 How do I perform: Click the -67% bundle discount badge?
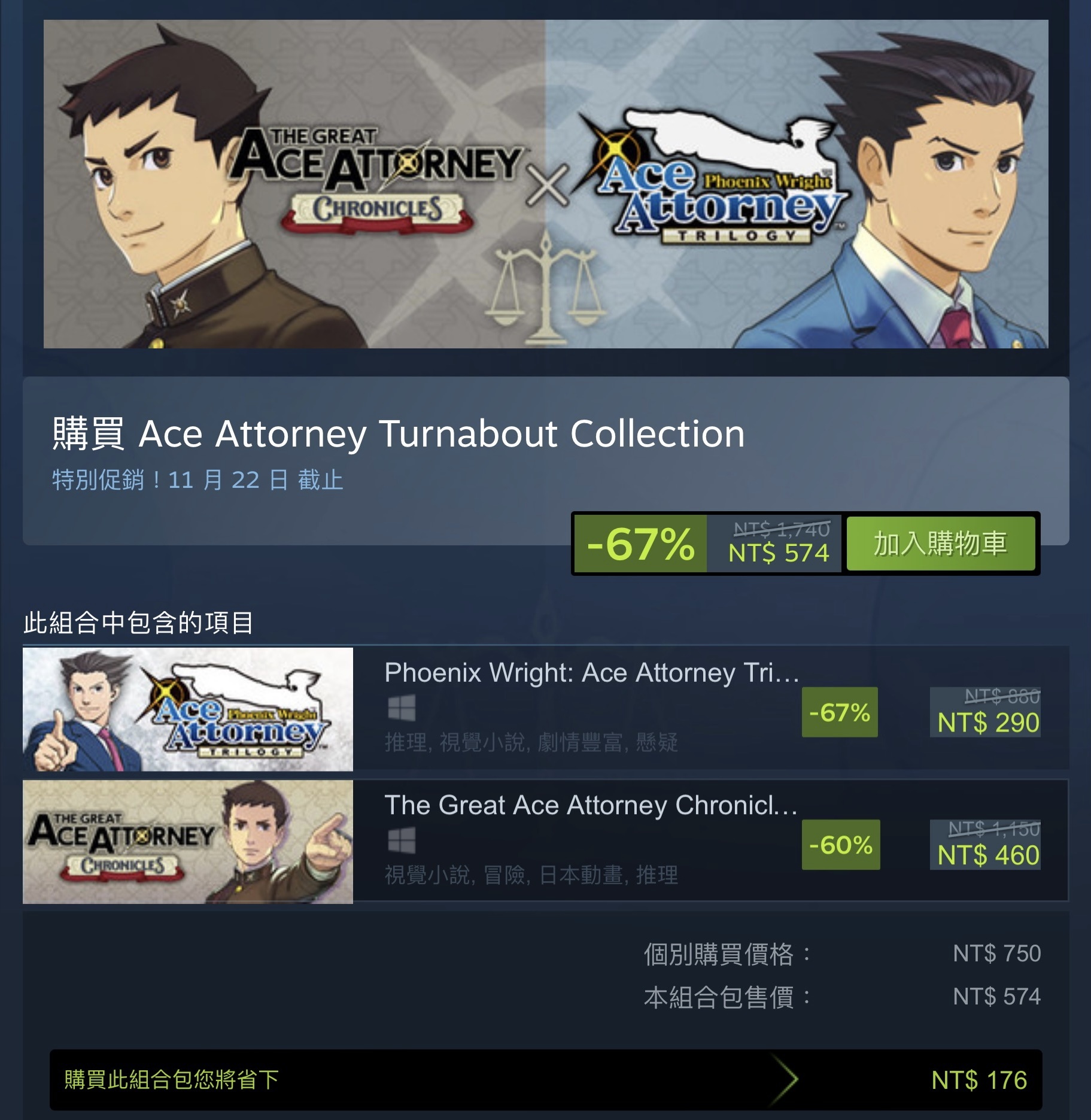pos(640,544)
